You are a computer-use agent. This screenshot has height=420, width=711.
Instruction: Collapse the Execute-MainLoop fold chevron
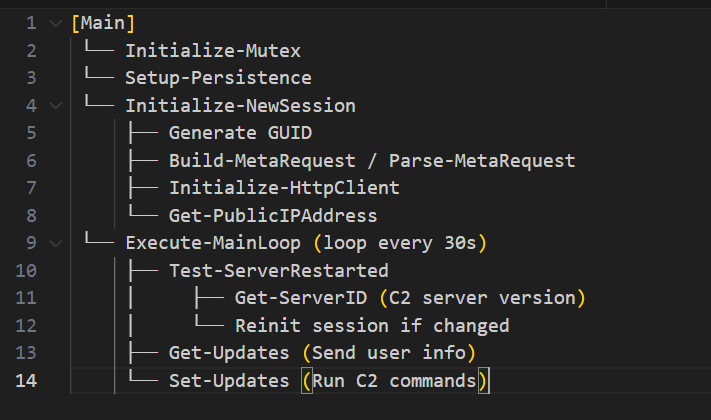click(x=55, y=244)
